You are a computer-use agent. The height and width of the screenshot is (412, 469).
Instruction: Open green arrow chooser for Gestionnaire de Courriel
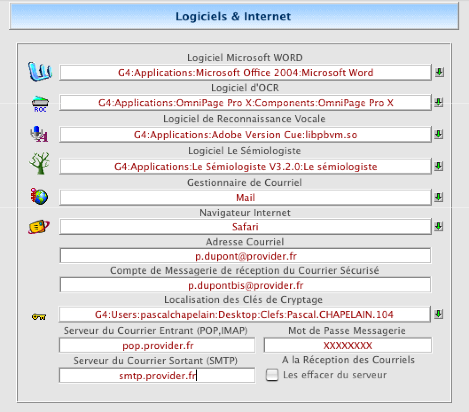coord(439,197)
